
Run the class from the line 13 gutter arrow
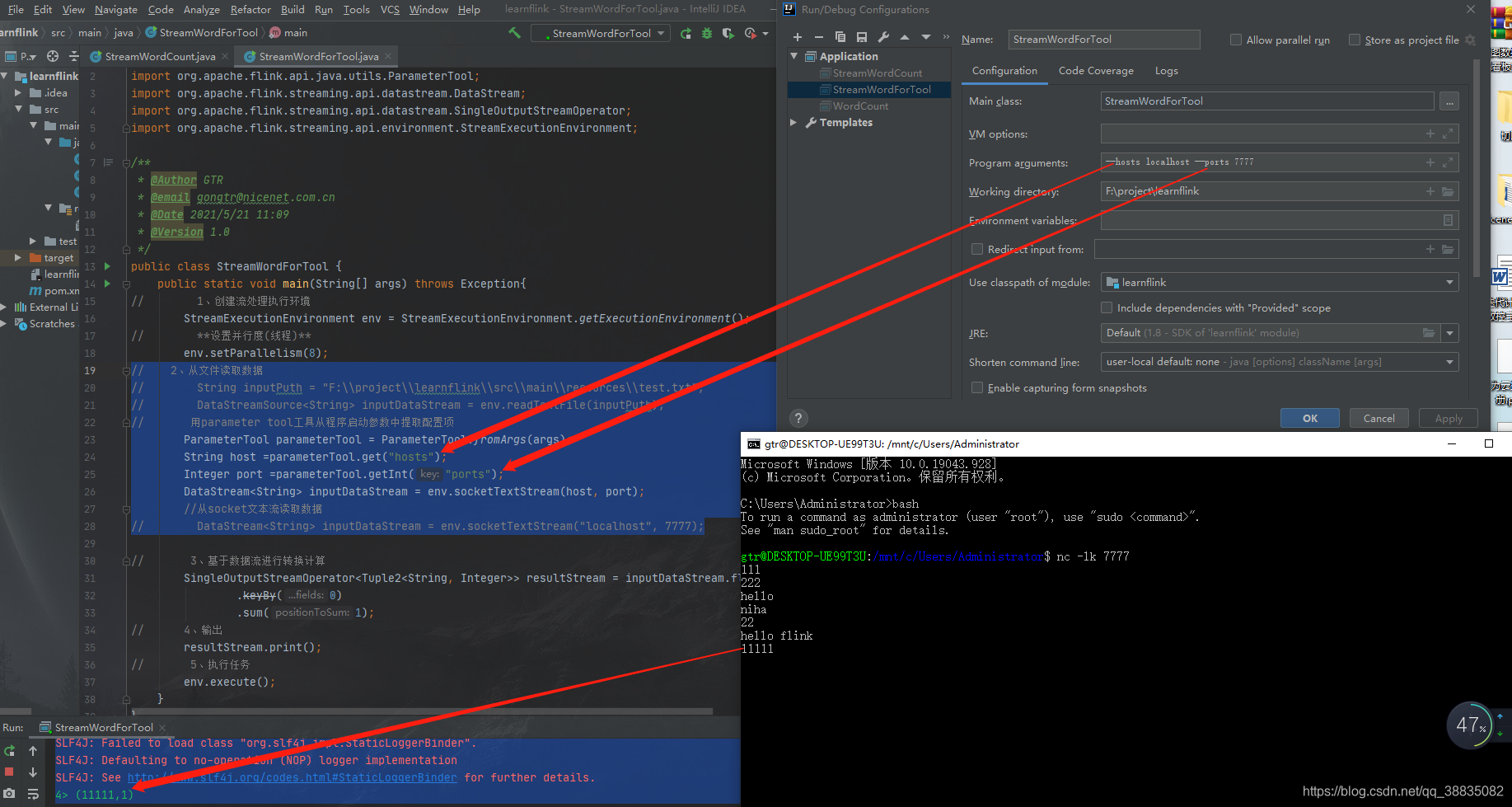[108, 266]
